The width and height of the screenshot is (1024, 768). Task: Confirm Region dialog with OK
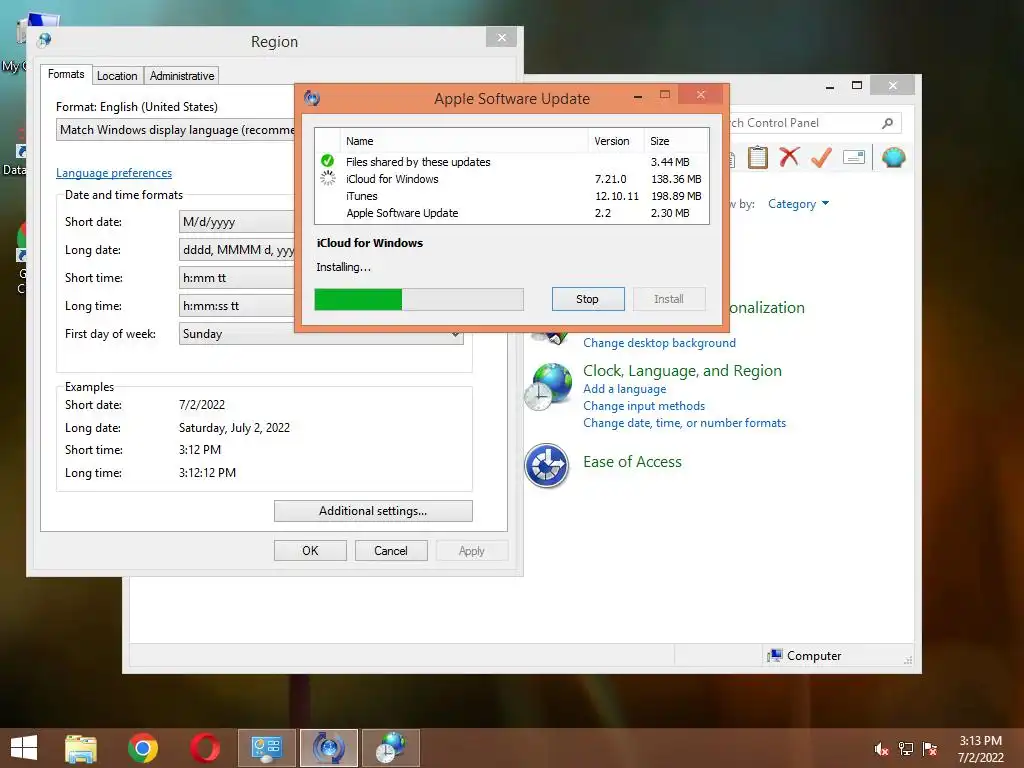pos(310,551)
